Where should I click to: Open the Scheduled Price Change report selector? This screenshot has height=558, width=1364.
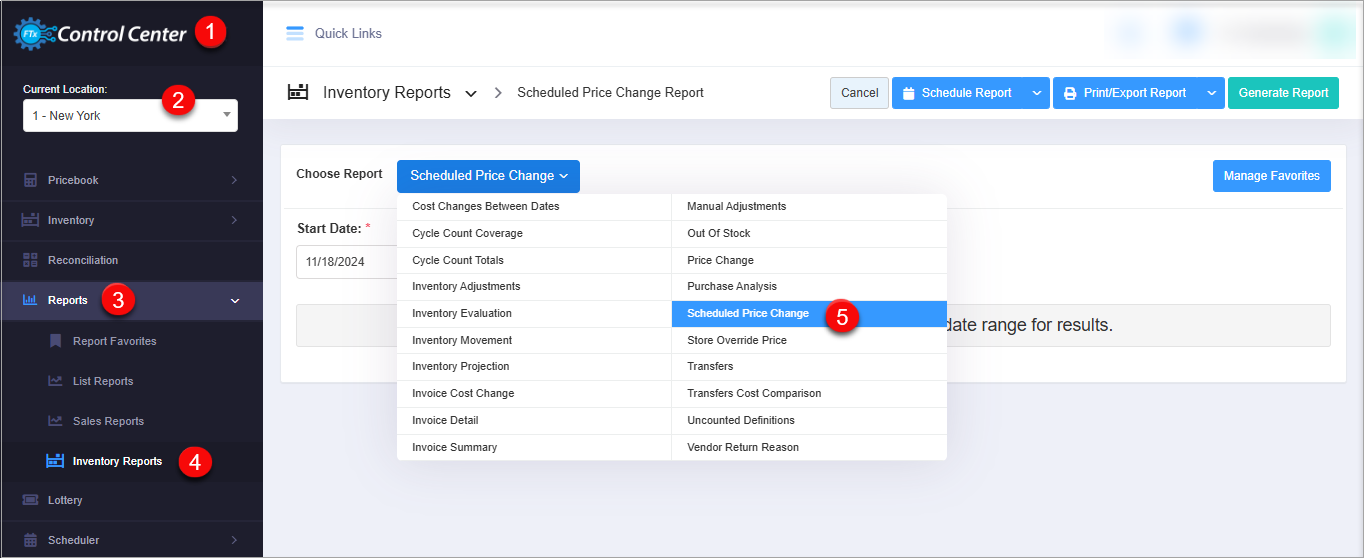pos(488,176)
